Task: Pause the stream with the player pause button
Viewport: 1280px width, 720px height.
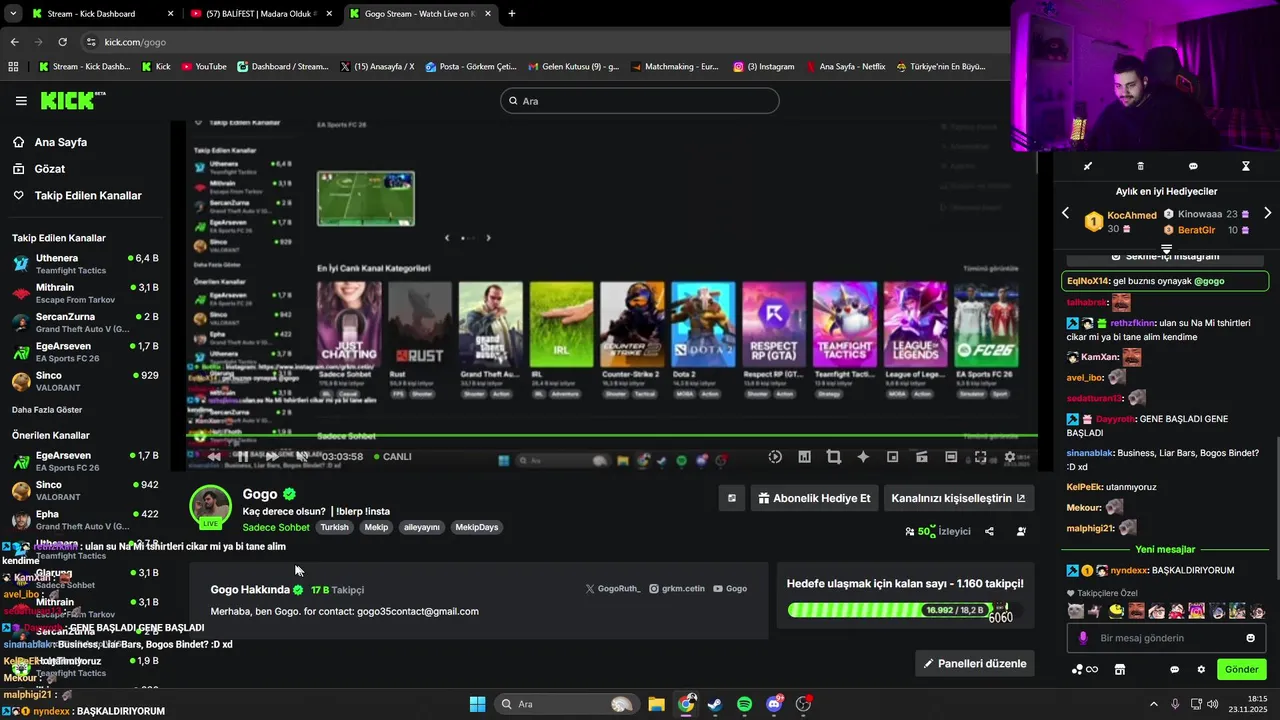Action: (x=243, y=457)
